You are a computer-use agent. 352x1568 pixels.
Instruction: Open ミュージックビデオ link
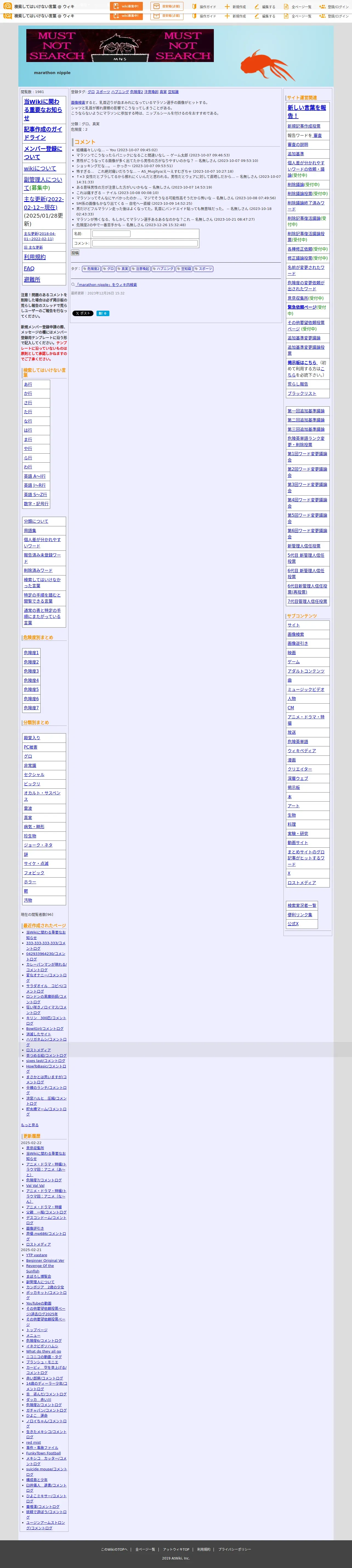[306, 690]
